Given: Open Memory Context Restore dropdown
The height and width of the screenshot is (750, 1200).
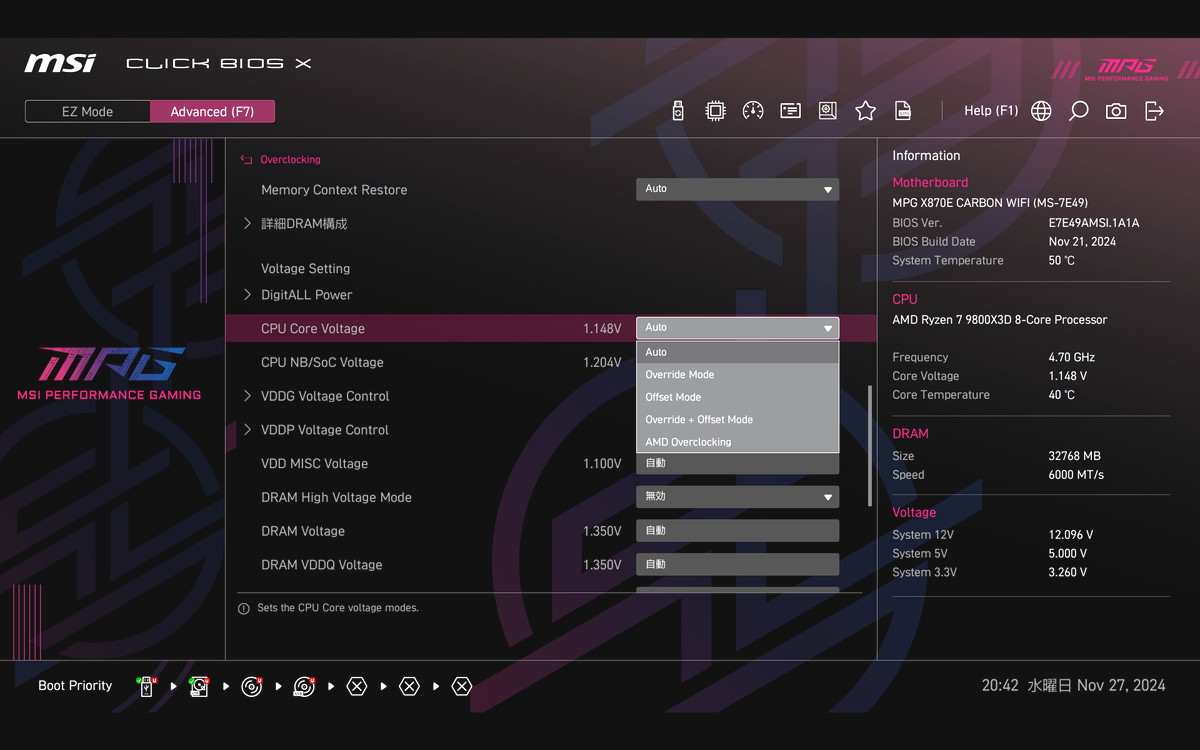Looking at the screenshot, I should [737, 189].
